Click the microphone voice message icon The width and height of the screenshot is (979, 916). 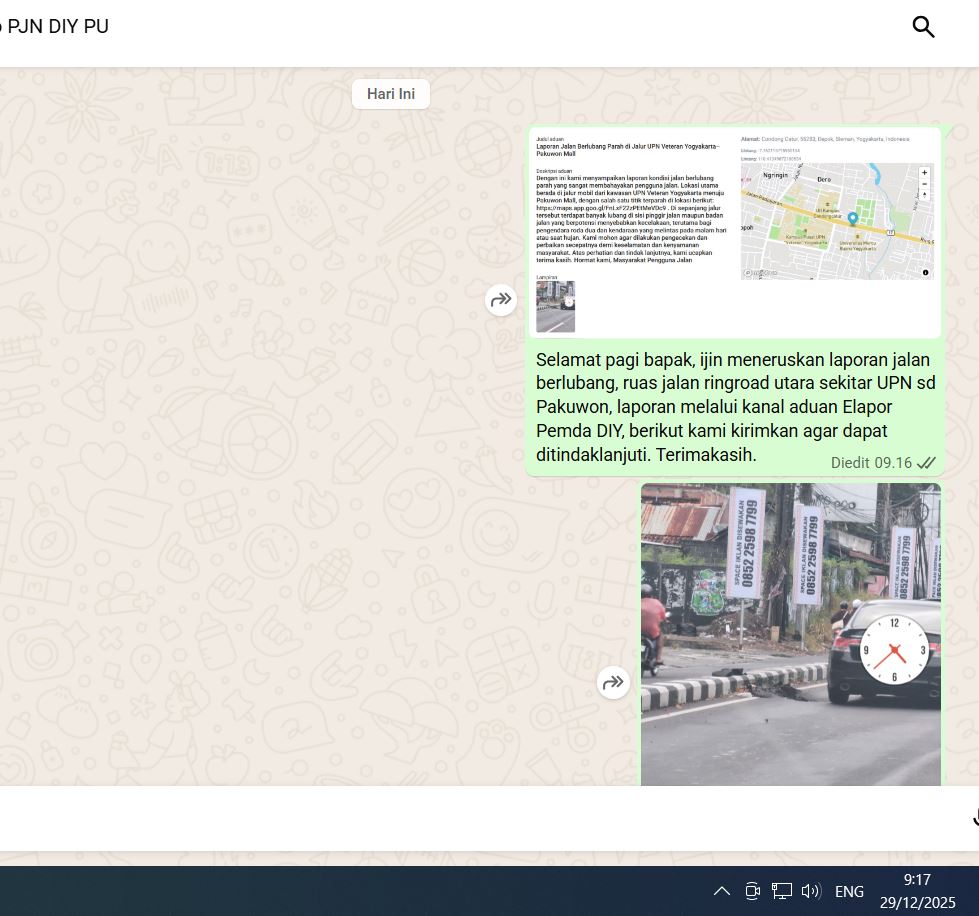point(974,817)
